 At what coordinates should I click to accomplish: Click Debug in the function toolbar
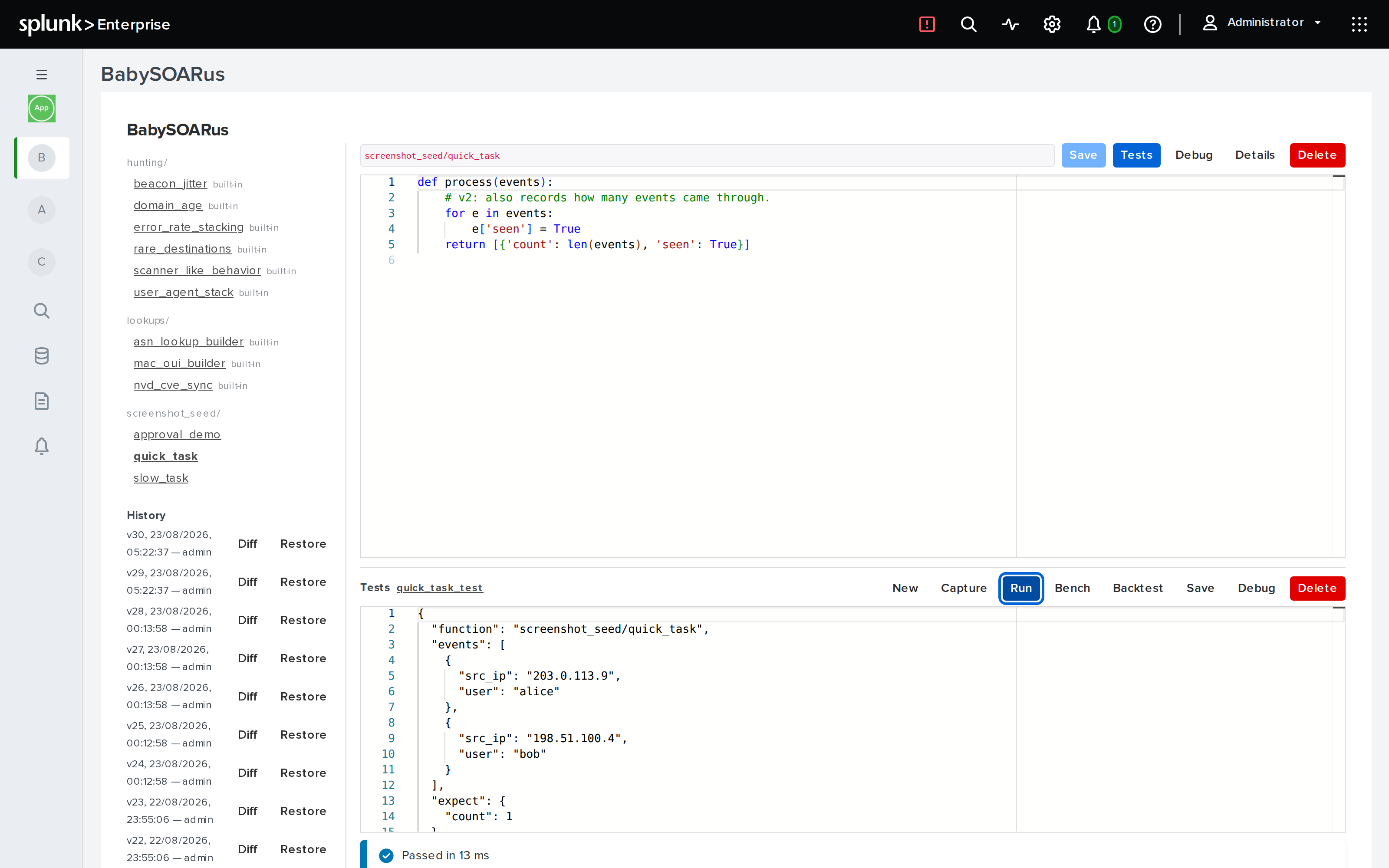tap(1194, 155)
